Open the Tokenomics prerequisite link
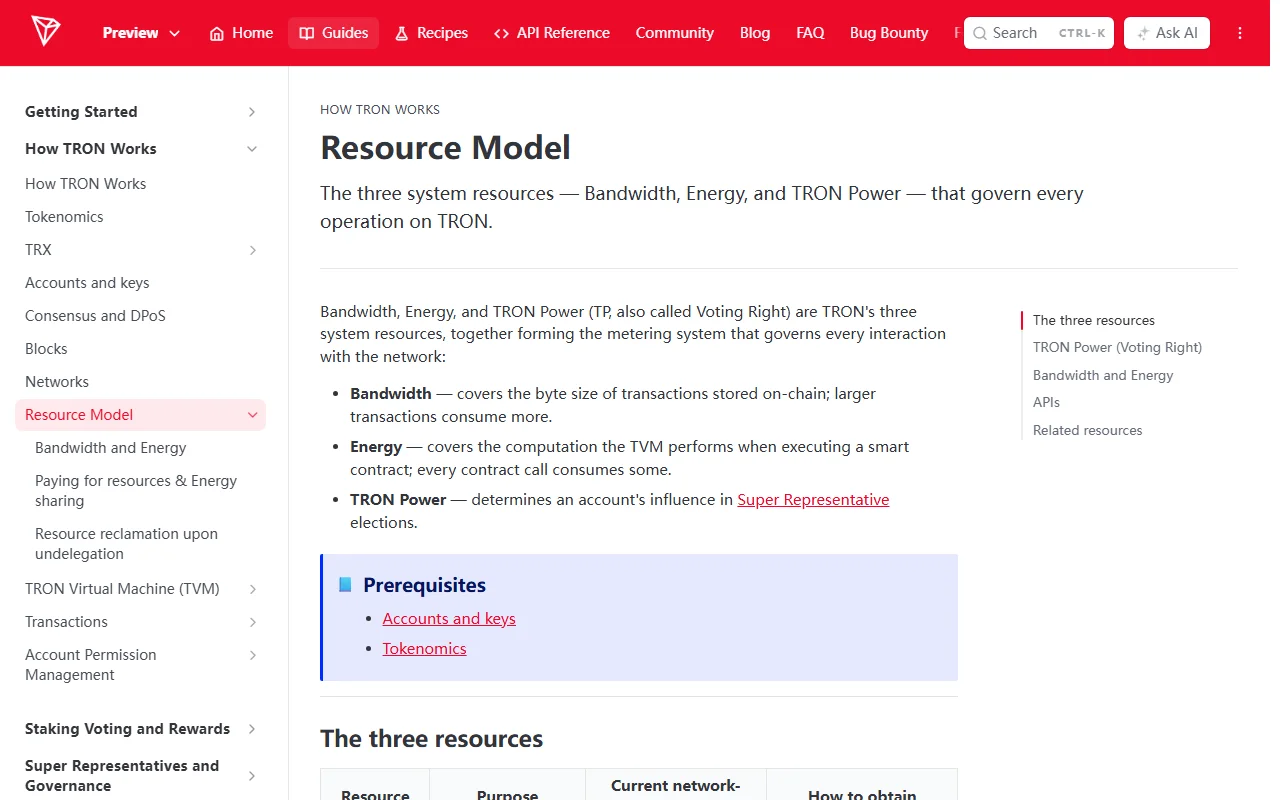This screenshot has width=1280, height=800. (424, 649)
